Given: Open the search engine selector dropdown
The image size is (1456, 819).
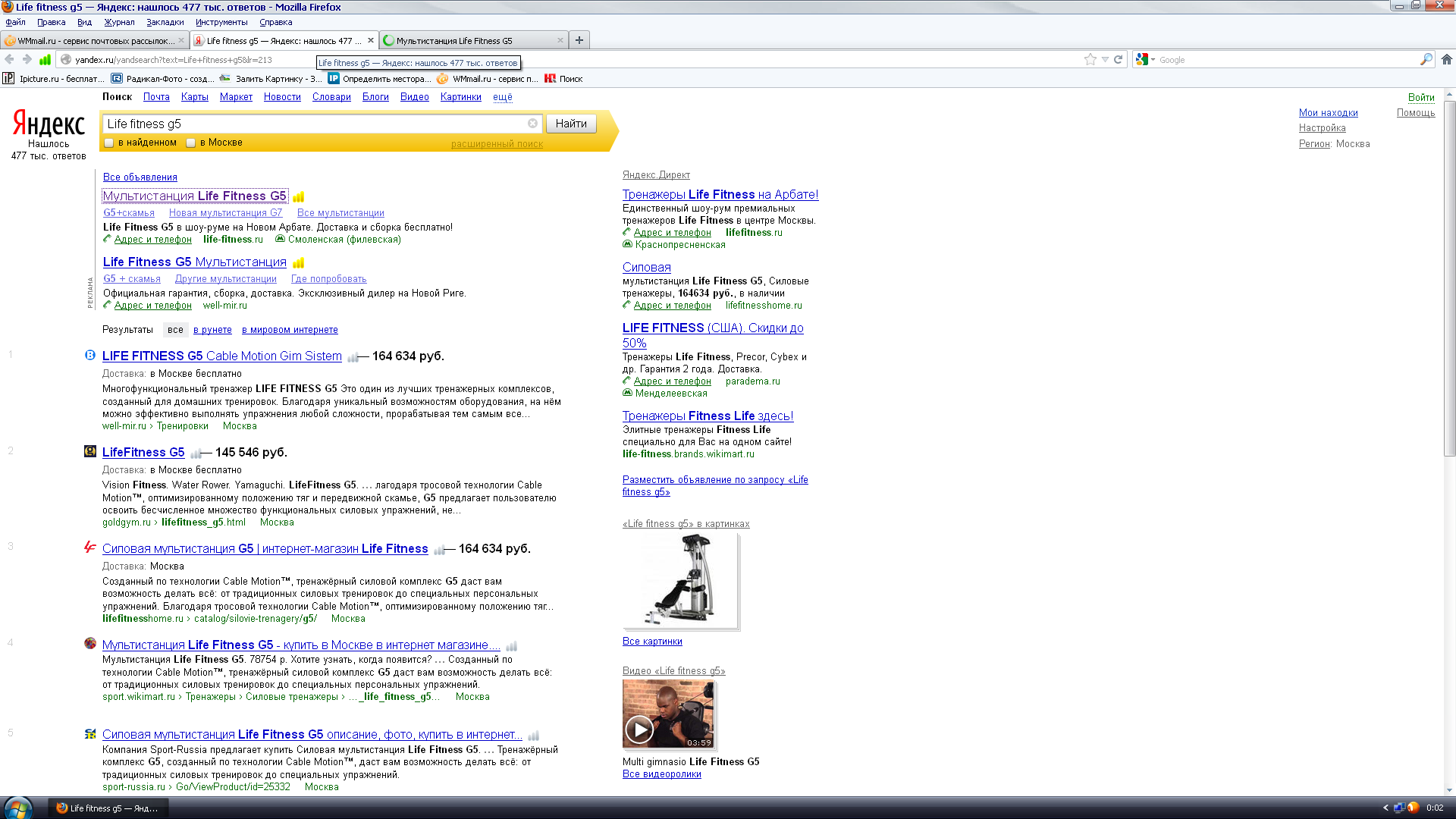Looking at the screenshot, I should pos(1145,59).
